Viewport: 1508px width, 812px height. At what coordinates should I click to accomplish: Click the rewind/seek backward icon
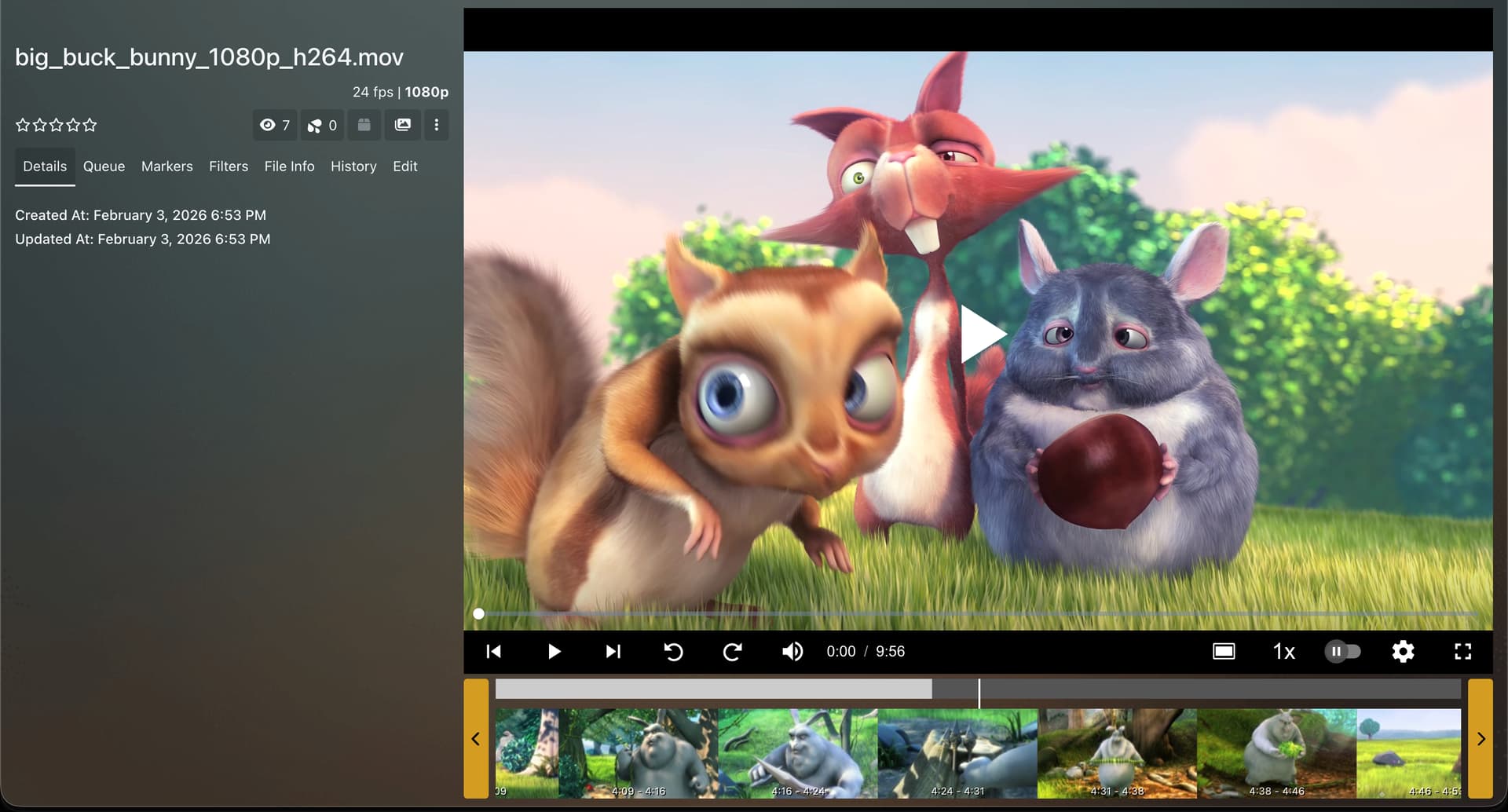tap(673, 652)
